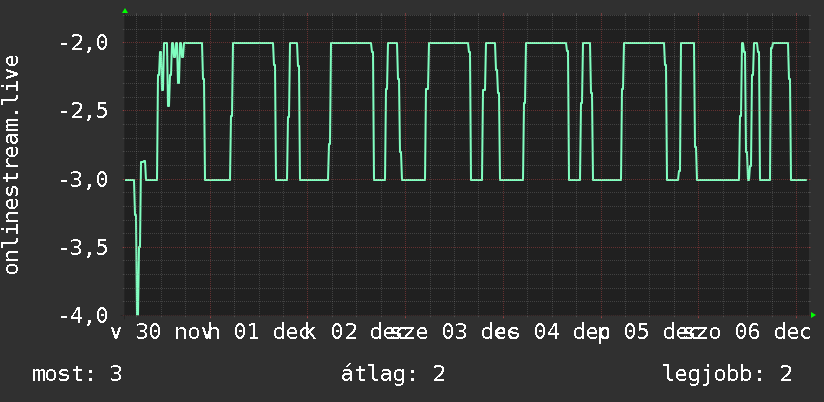This screenshot has height=402, width=824.
Task: Click the 'átlag: 2' statistic
Action: 393,374
